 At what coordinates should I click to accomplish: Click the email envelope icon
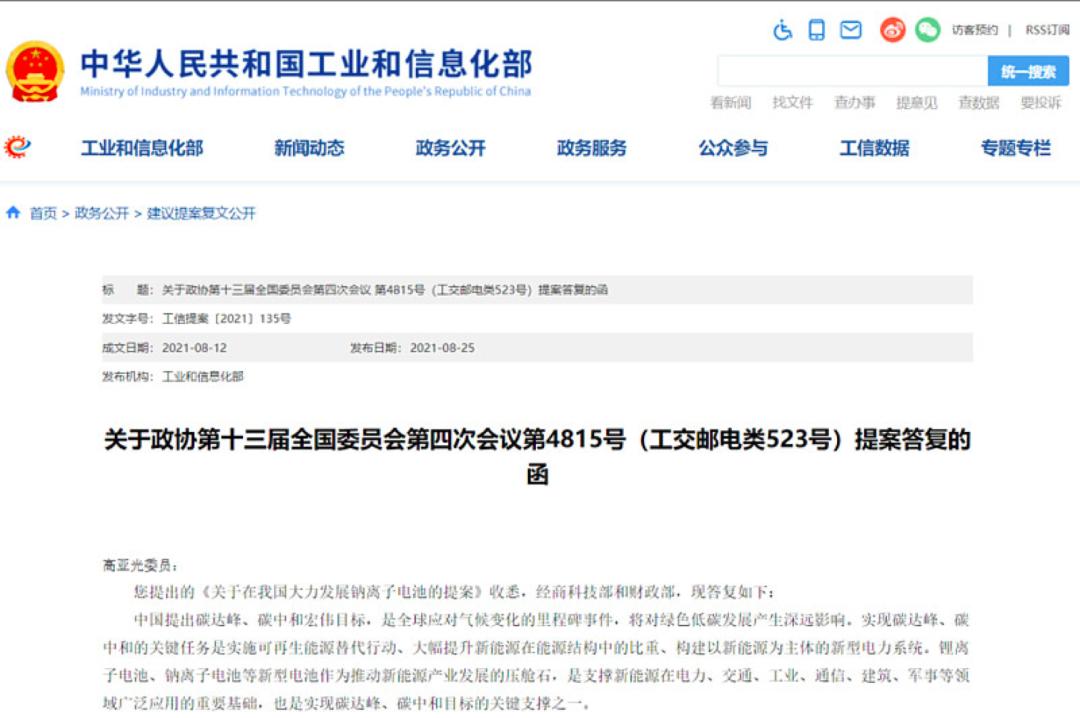click(851, 31)
